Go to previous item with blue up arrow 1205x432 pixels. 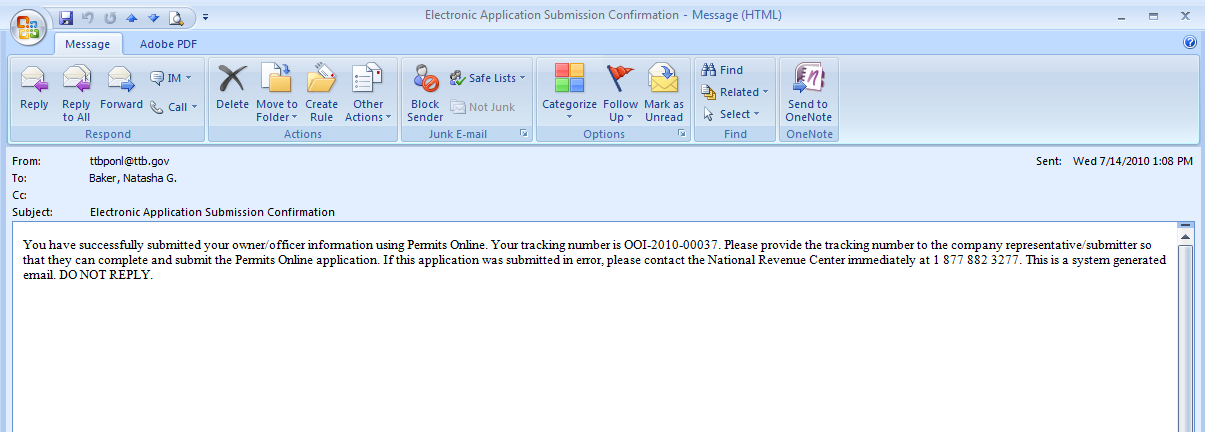point(131,18)
